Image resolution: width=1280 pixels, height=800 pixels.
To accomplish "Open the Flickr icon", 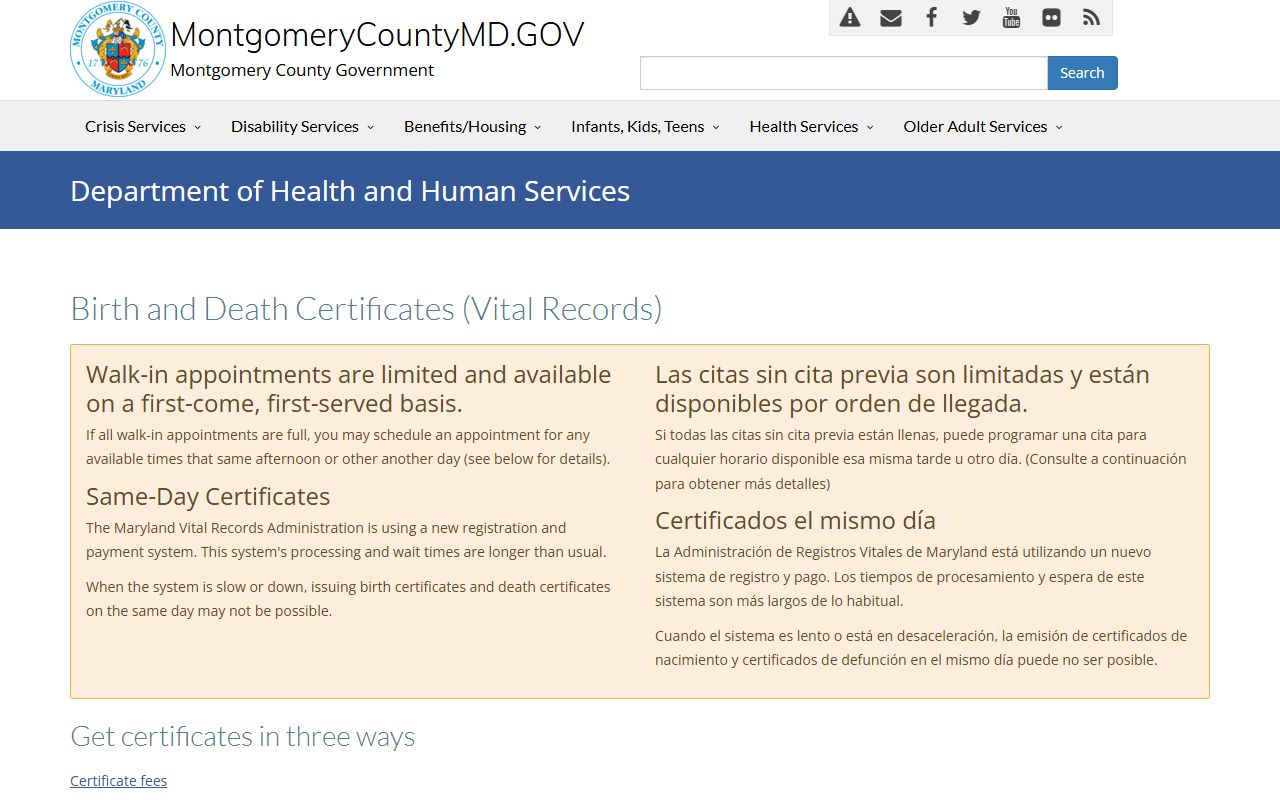I will coord(1051,17).
